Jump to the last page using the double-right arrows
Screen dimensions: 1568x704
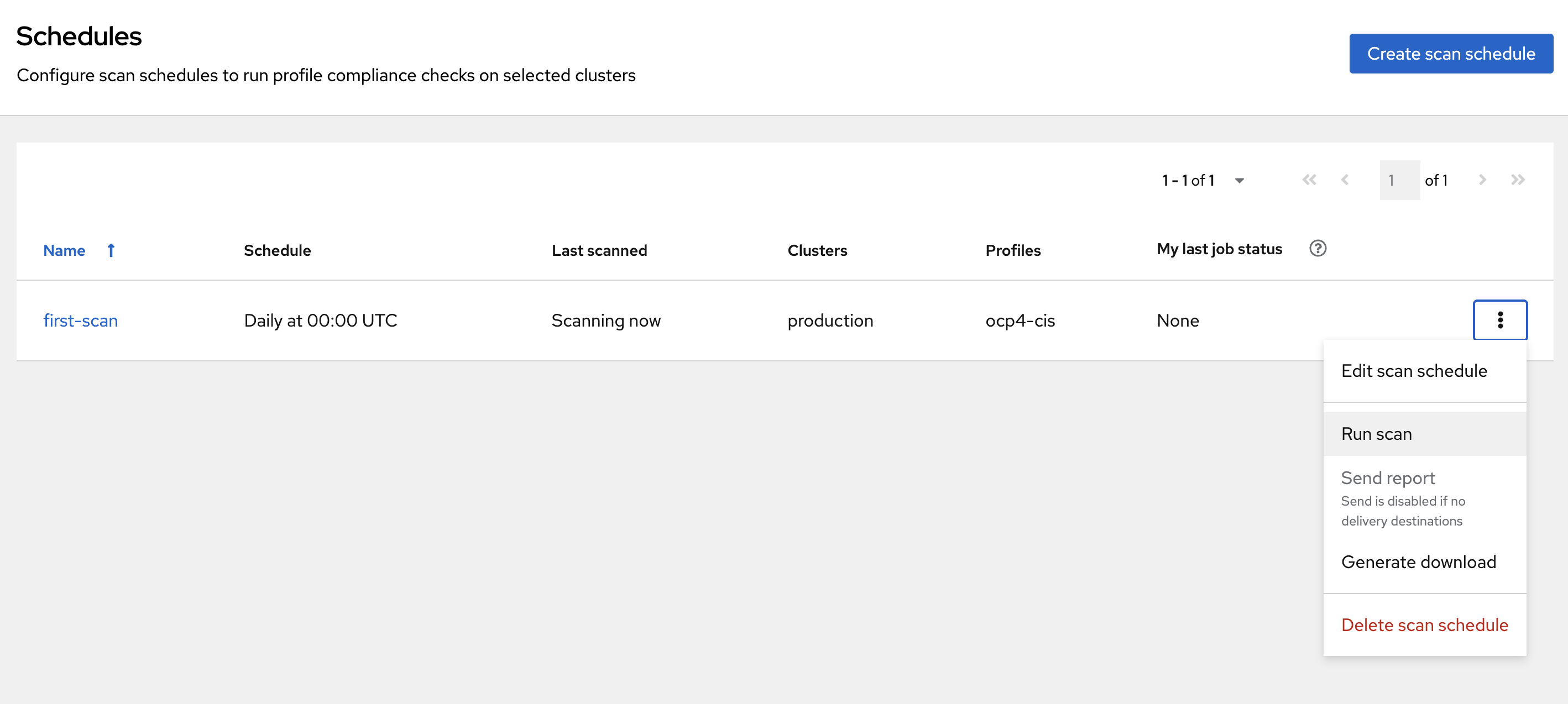pos(1518,180)
